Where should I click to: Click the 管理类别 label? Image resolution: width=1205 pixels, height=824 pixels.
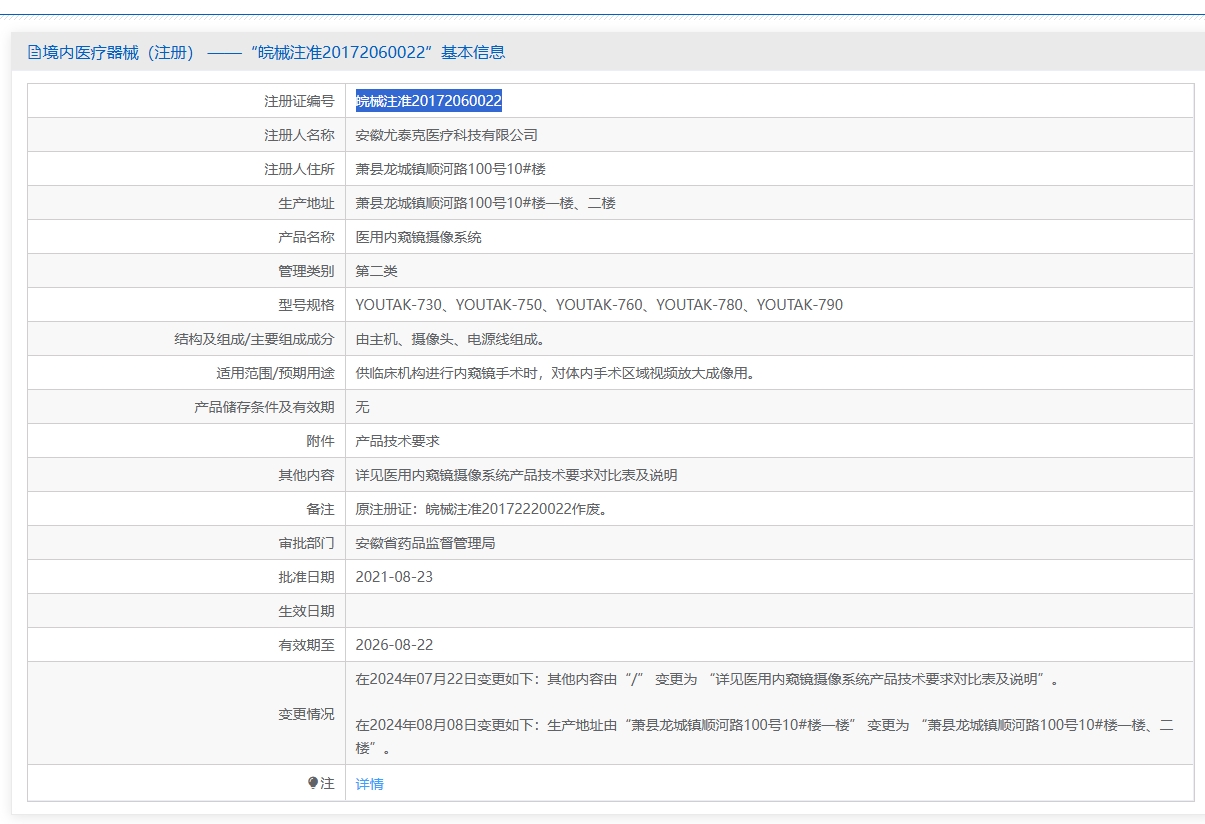click(306, 271)
